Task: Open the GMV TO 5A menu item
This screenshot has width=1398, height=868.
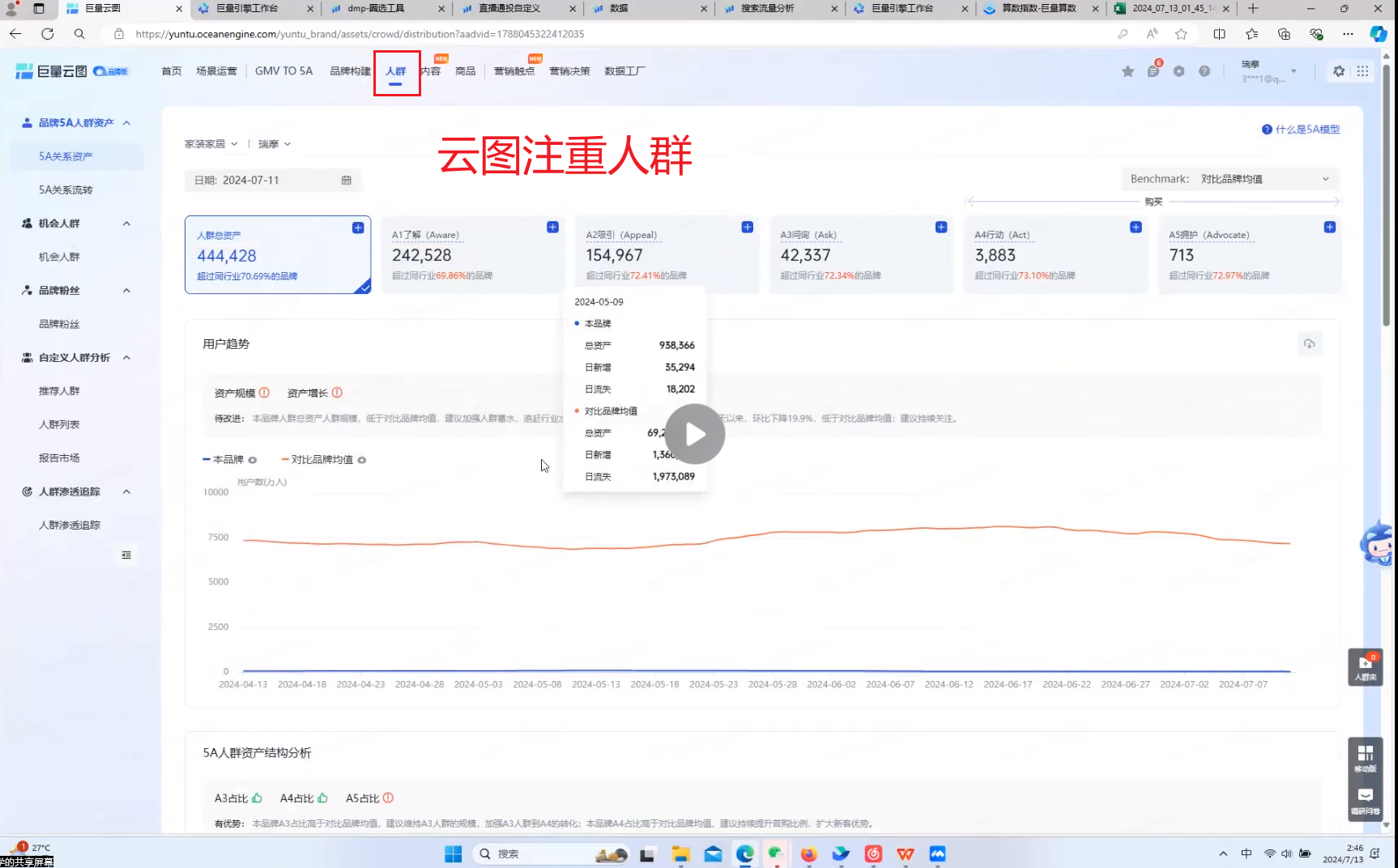Action: [x=283, y=71]
